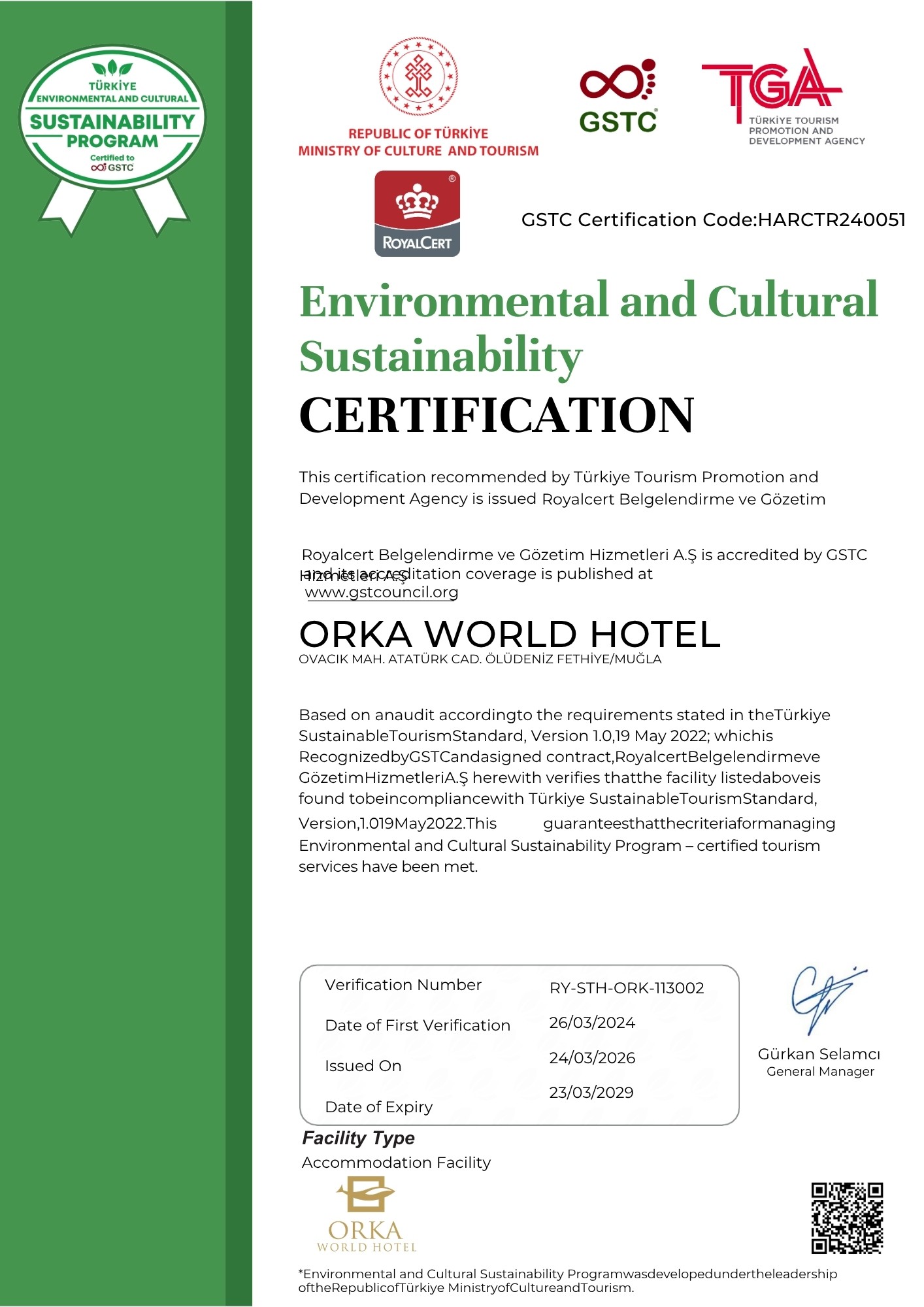924x1307 pixels.
Task: Click the 'Verification Number' label
Action: click(x=403, y=985)
